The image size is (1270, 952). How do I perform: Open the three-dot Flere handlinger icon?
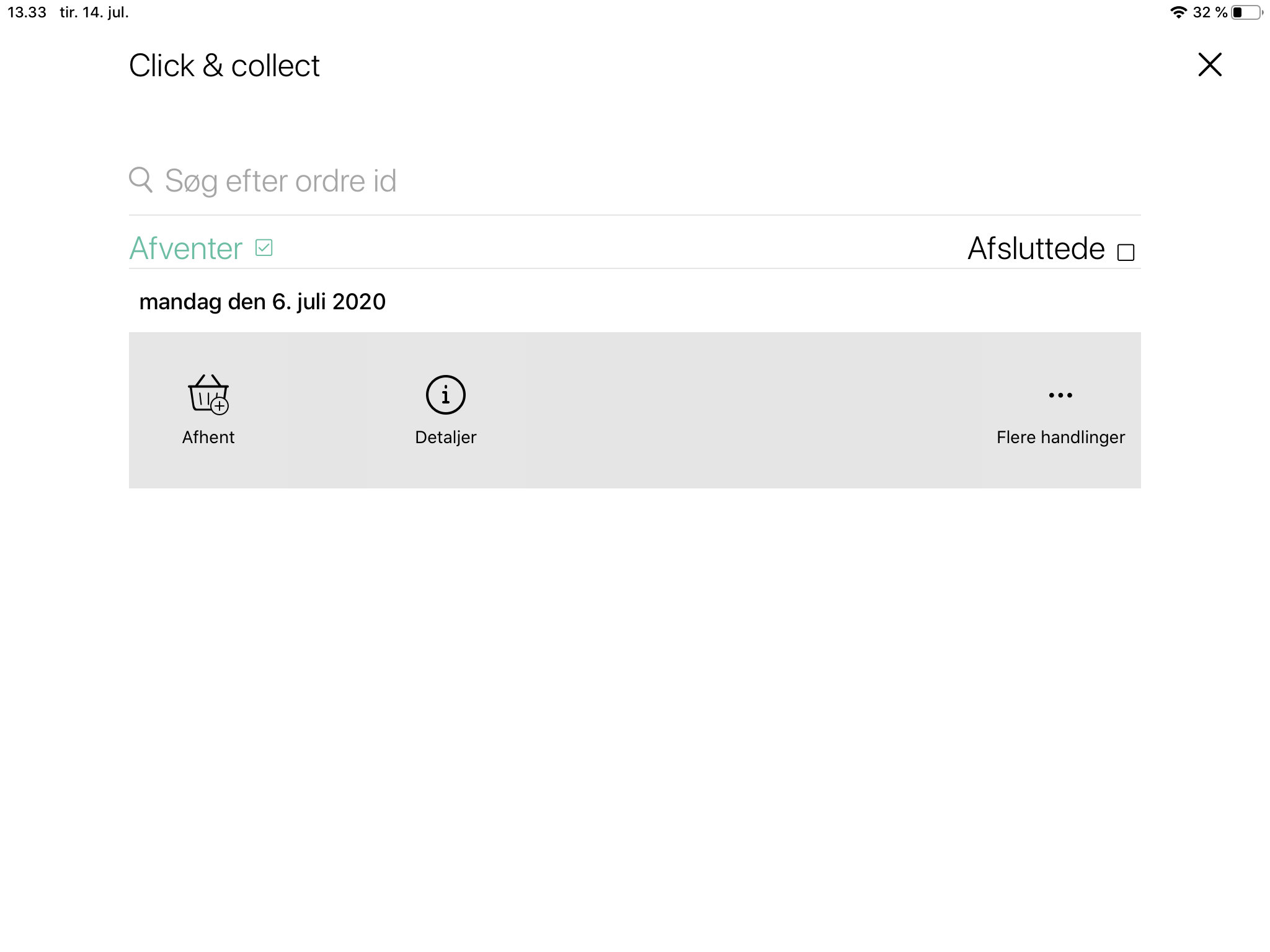coord(1060,395)
